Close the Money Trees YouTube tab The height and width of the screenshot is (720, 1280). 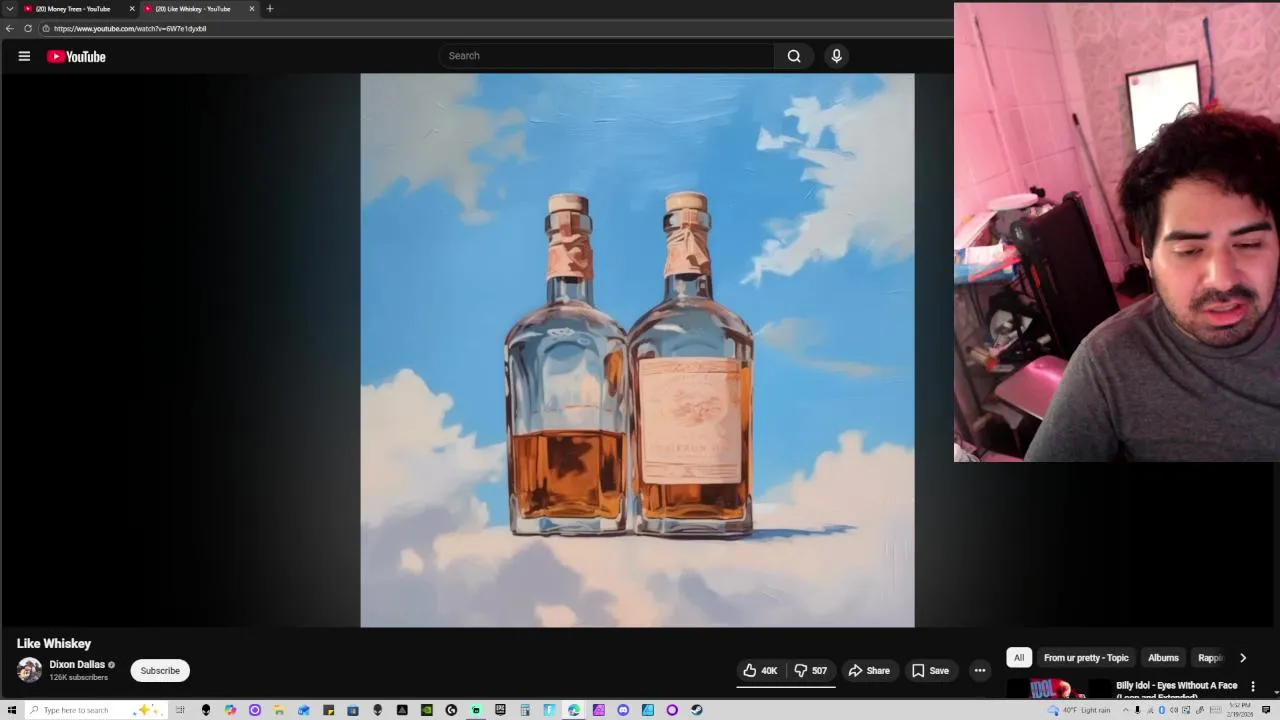point(131,9)
